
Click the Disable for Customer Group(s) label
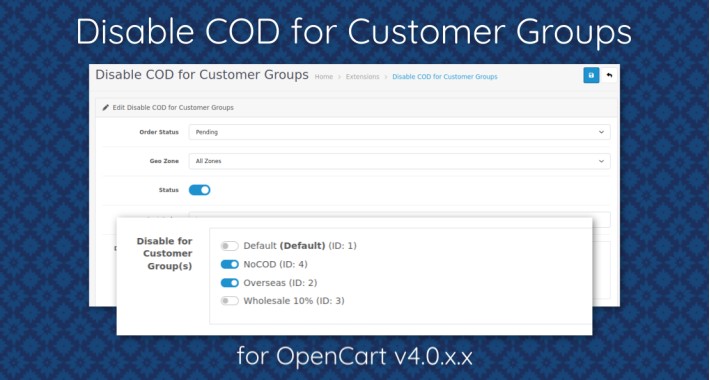coord(164,254)
